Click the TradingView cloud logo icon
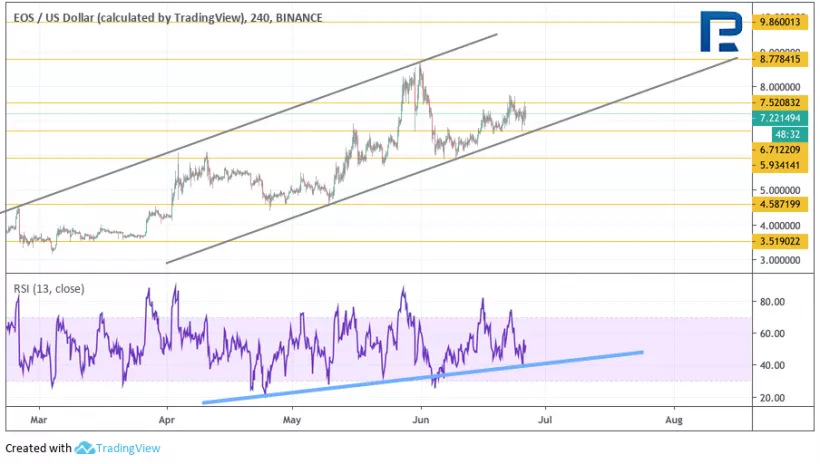 coord(85,448)
